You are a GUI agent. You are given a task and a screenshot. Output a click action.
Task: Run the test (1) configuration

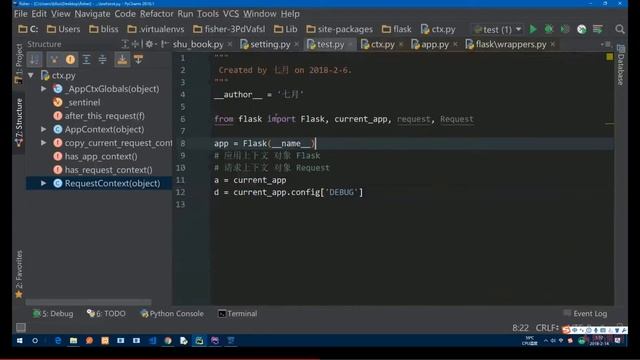[533, 29]
